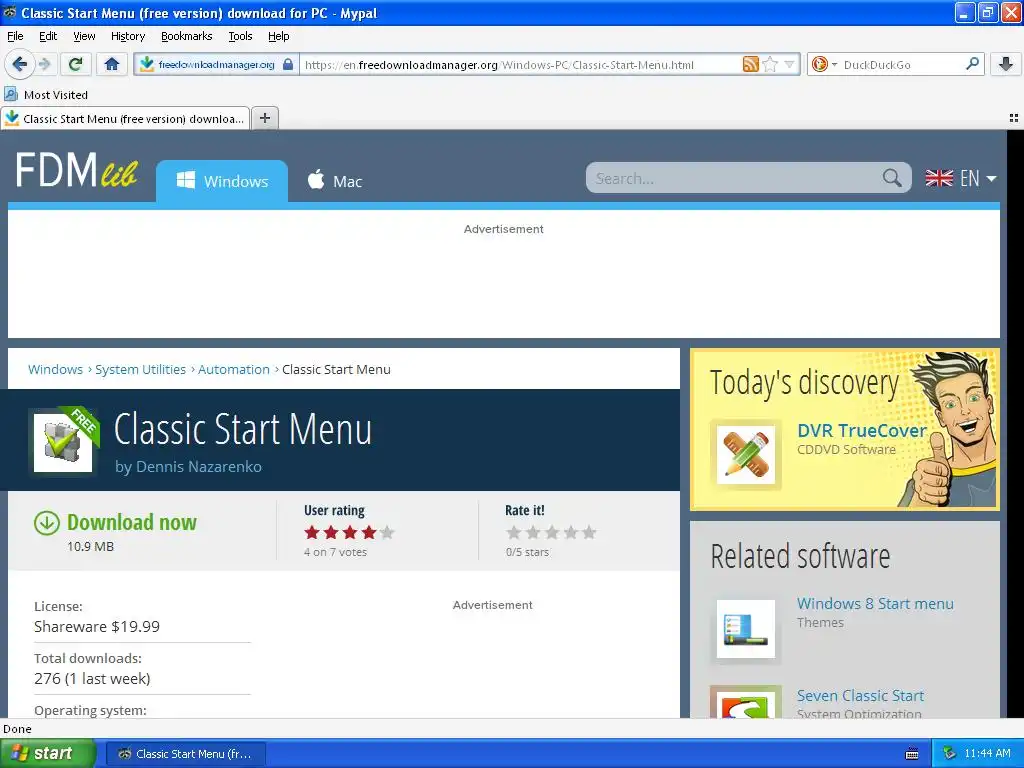The height and width of the screenshot is (768, 1024).
Task: Open the History menu
Action: pyautogui.click(x=128, y=36)
